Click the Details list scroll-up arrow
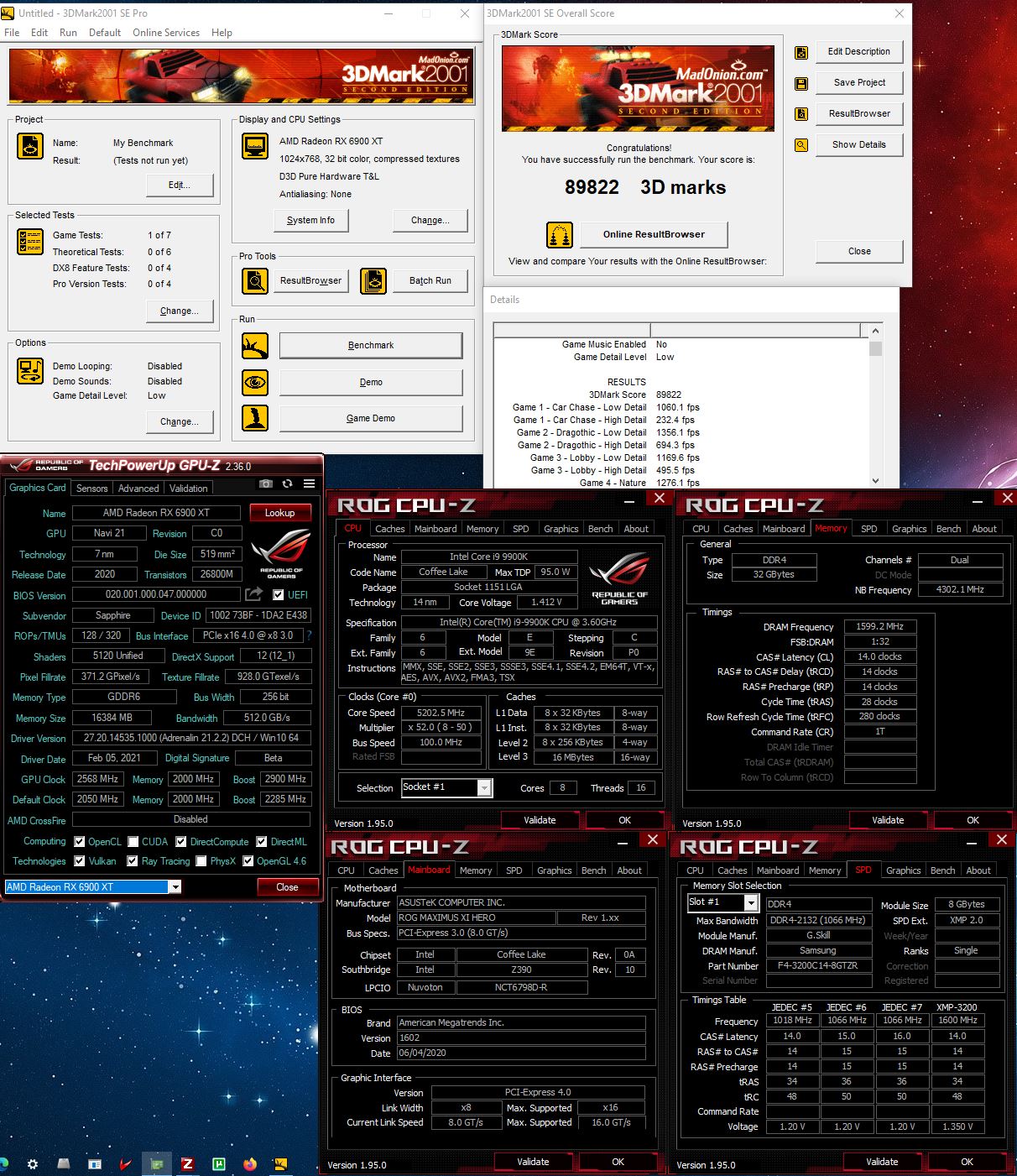 pos(875,332)
